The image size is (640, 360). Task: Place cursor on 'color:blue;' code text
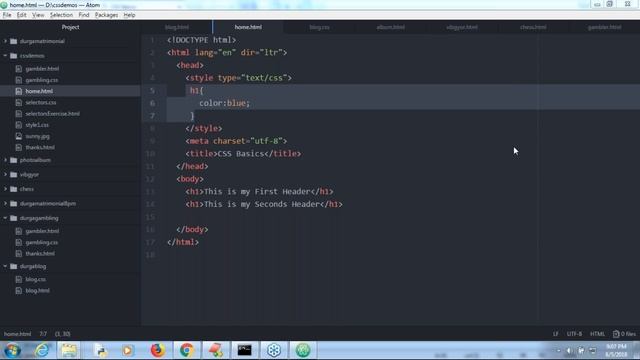(224, 103)
